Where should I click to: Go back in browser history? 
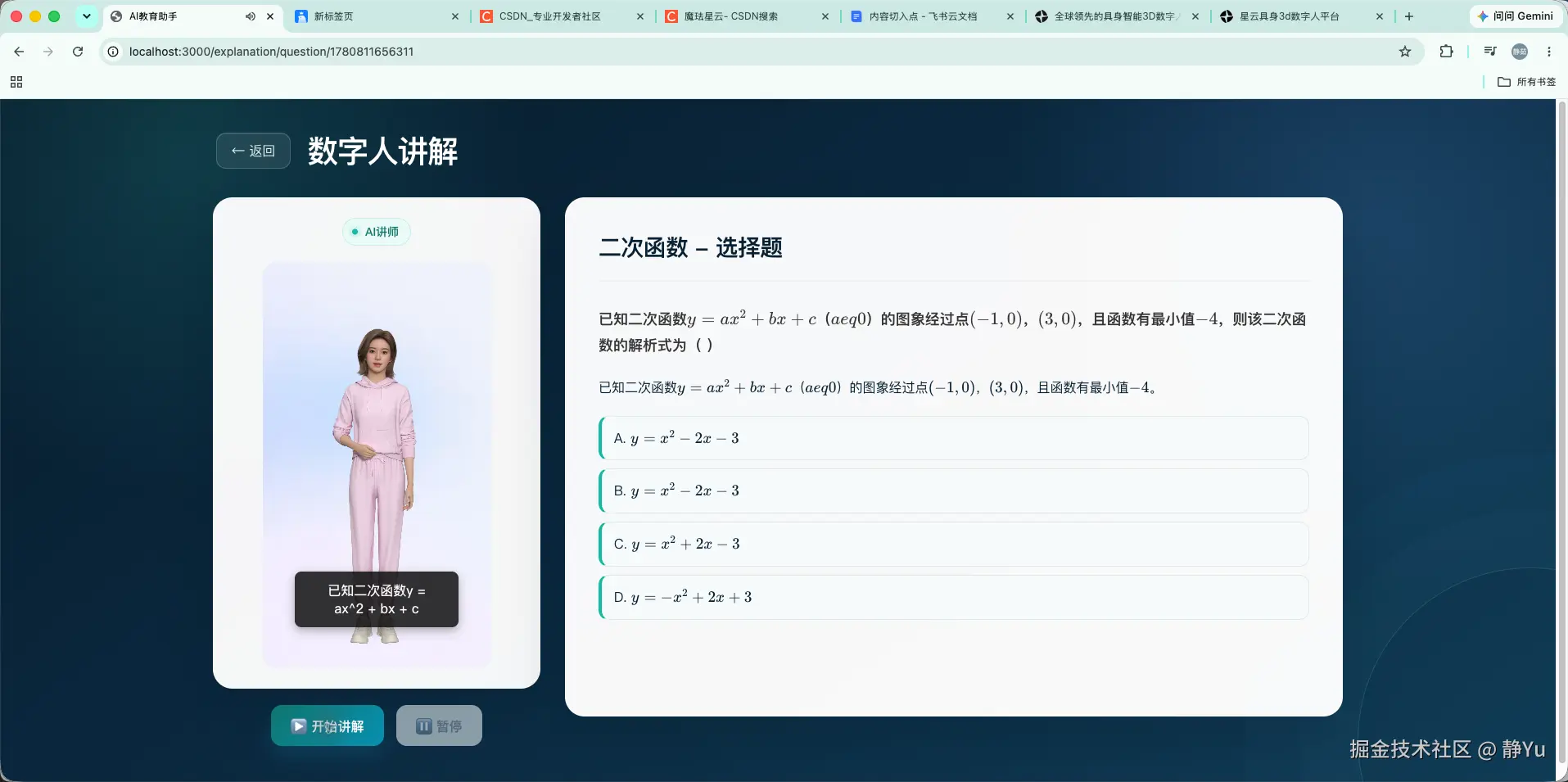tap(19, 52)
